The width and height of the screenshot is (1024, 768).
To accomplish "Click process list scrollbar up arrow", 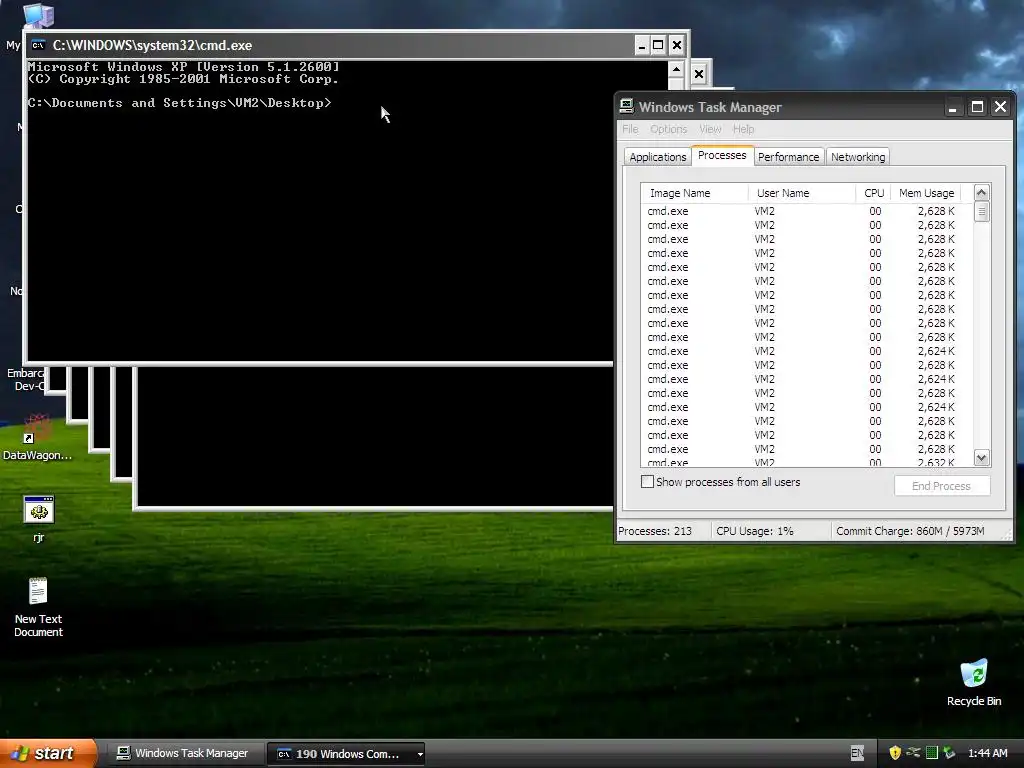I will [x=982, y=193].
